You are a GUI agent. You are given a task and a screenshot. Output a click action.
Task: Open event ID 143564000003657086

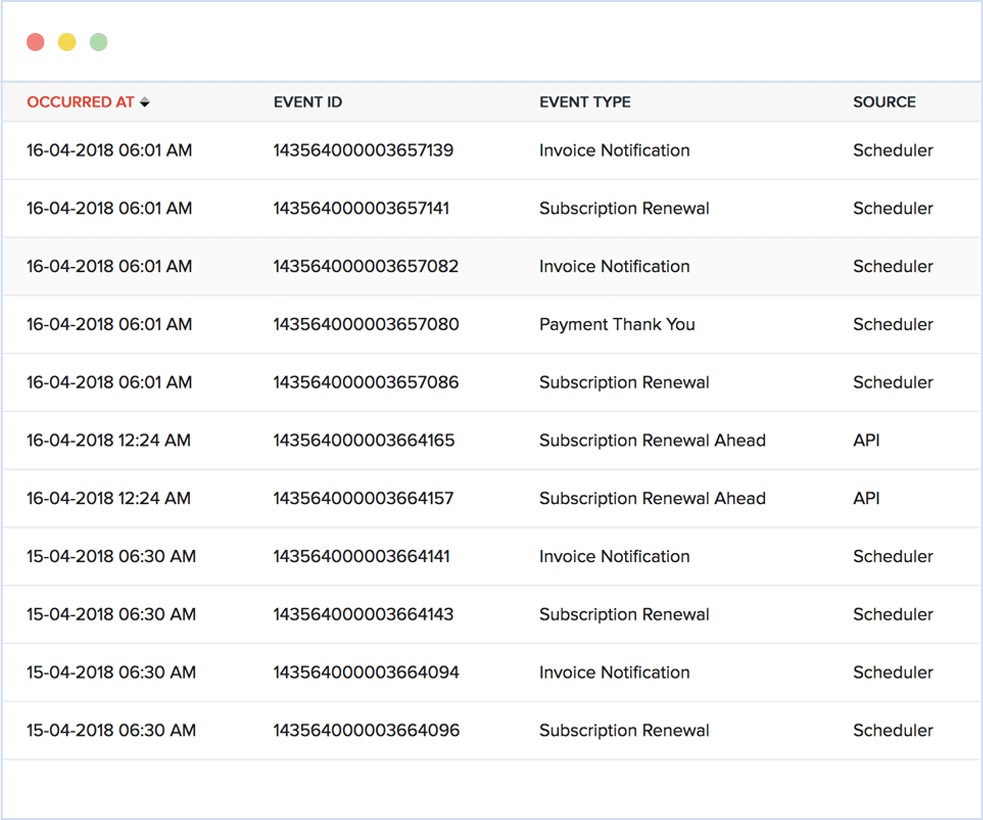(365, 383)
